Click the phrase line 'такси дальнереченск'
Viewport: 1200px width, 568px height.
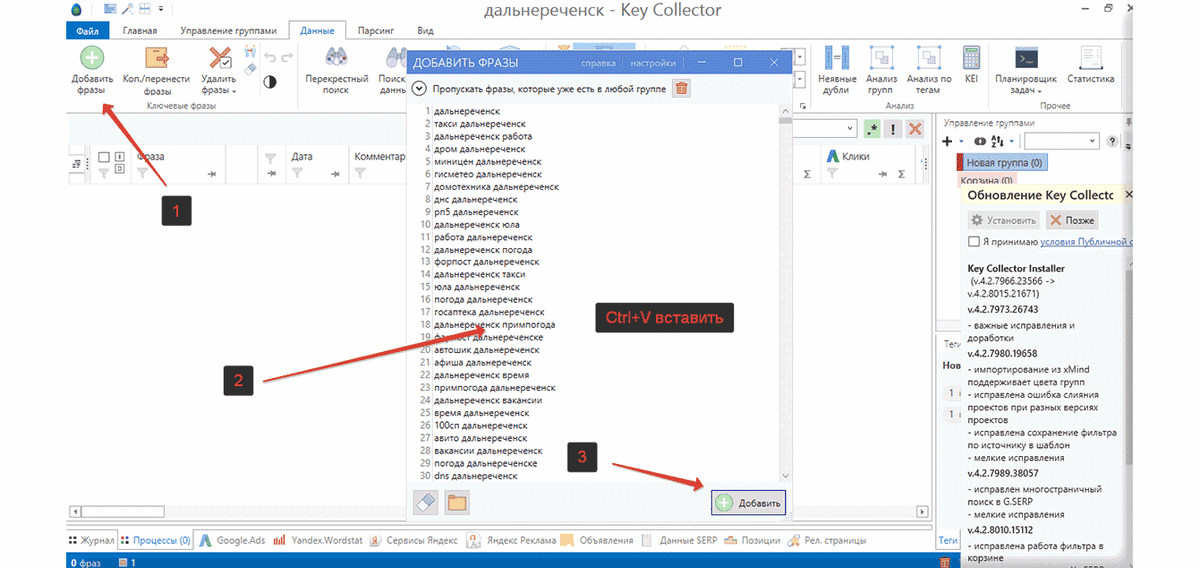click(479, 124)
